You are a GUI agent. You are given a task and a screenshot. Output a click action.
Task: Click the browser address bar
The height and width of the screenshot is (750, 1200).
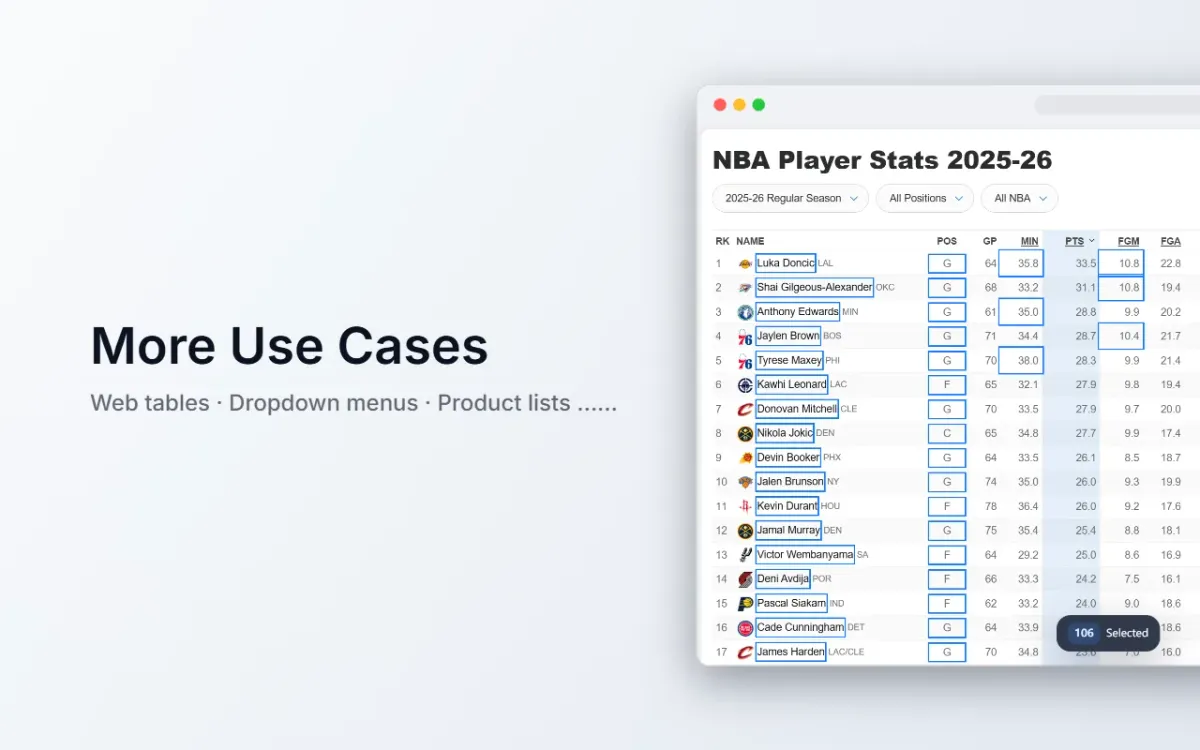tap(1117, 105)
